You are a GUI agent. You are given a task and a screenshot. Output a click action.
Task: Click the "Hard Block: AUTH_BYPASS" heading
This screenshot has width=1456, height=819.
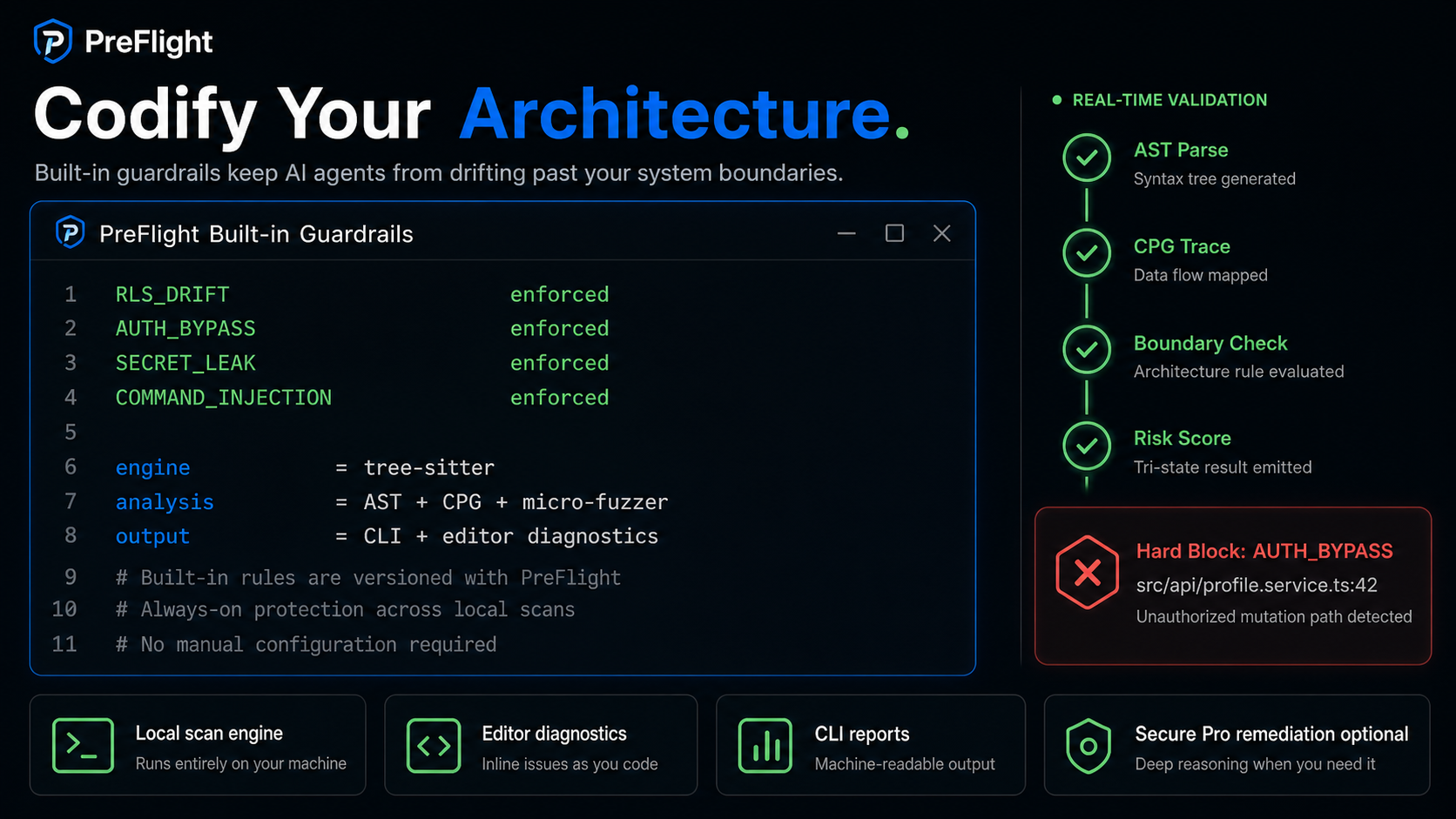tap(1264, 551)
